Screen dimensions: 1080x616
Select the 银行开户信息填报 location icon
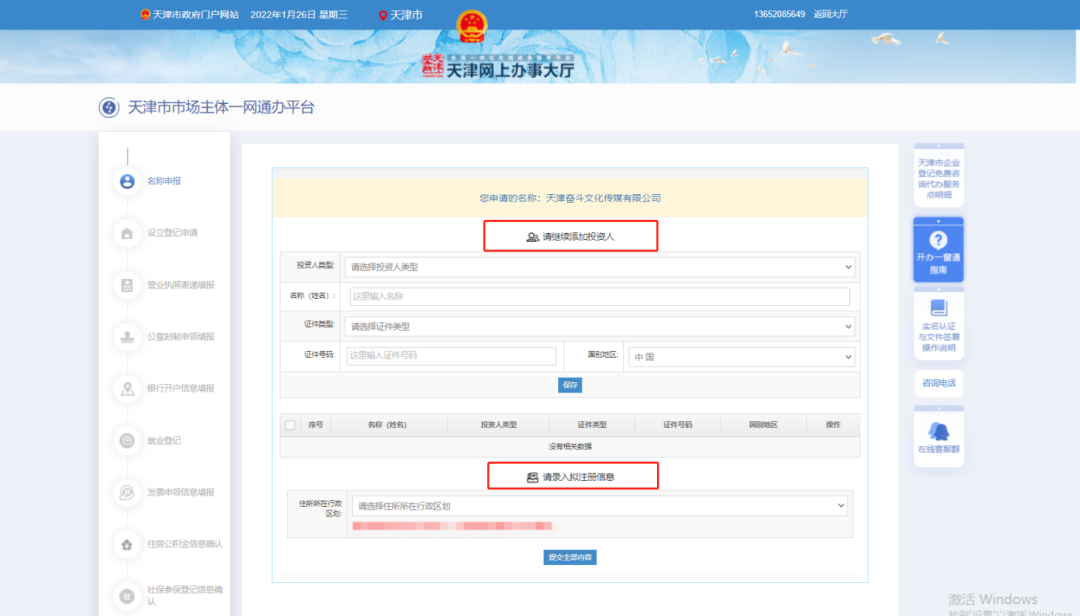point(126,389)
